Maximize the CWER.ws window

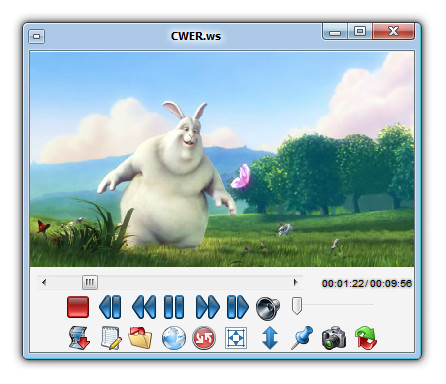pyautogui.click(x=360, y=32)
